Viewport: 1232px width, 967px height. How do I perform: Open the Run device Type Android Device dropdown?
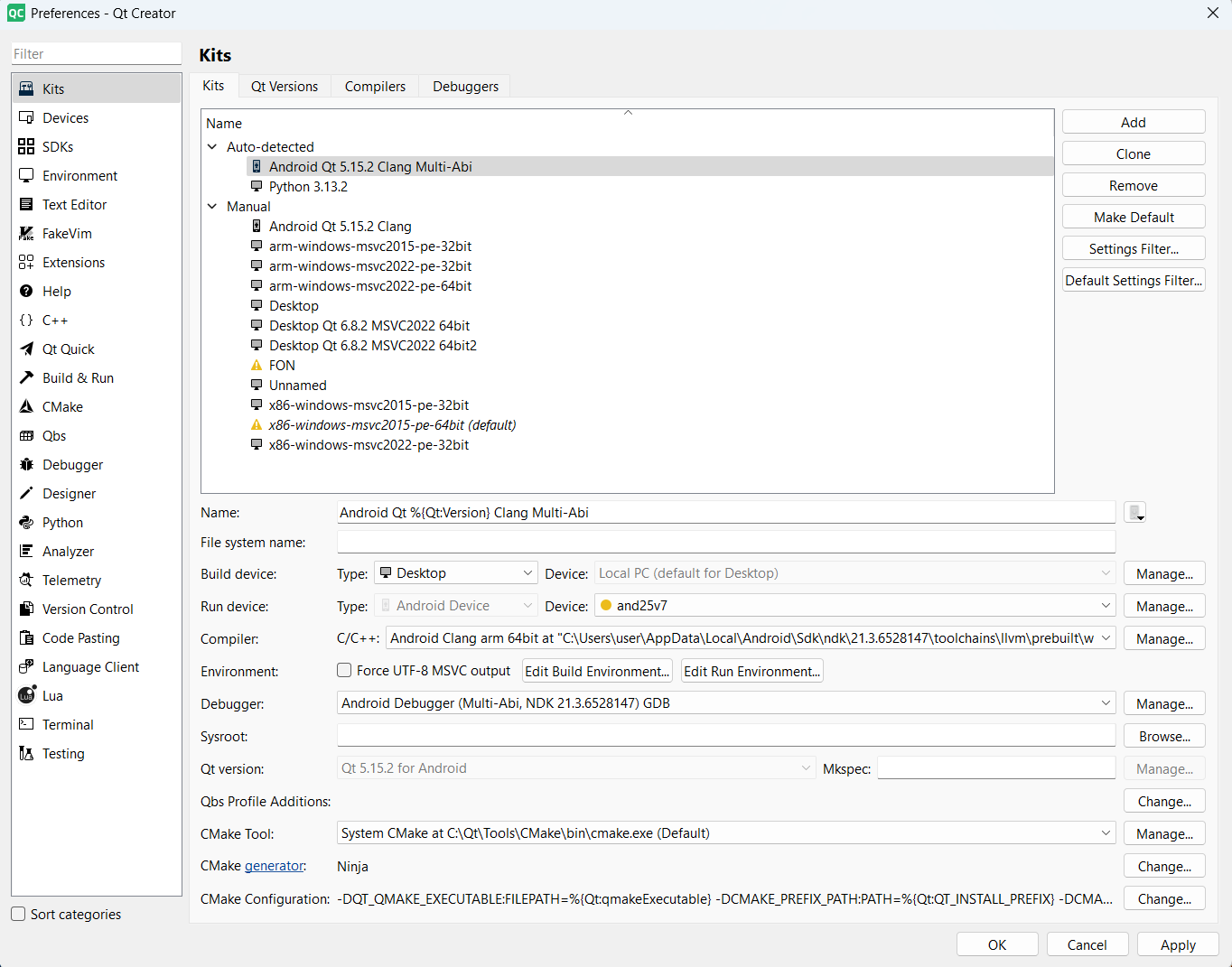456,606
